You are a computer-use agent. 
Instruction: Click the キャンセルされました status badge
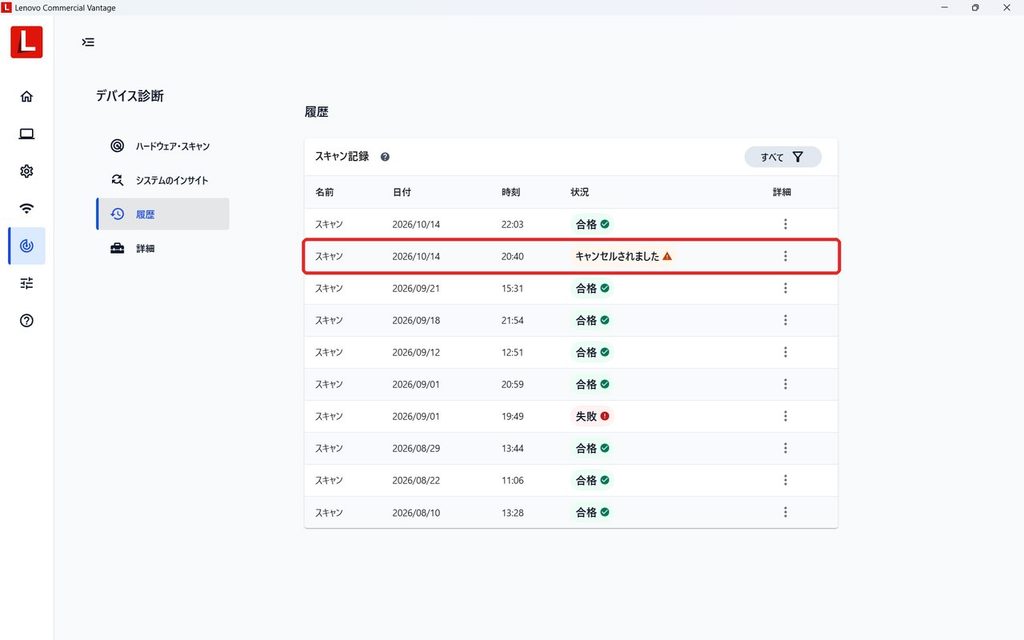pos(623,256)
